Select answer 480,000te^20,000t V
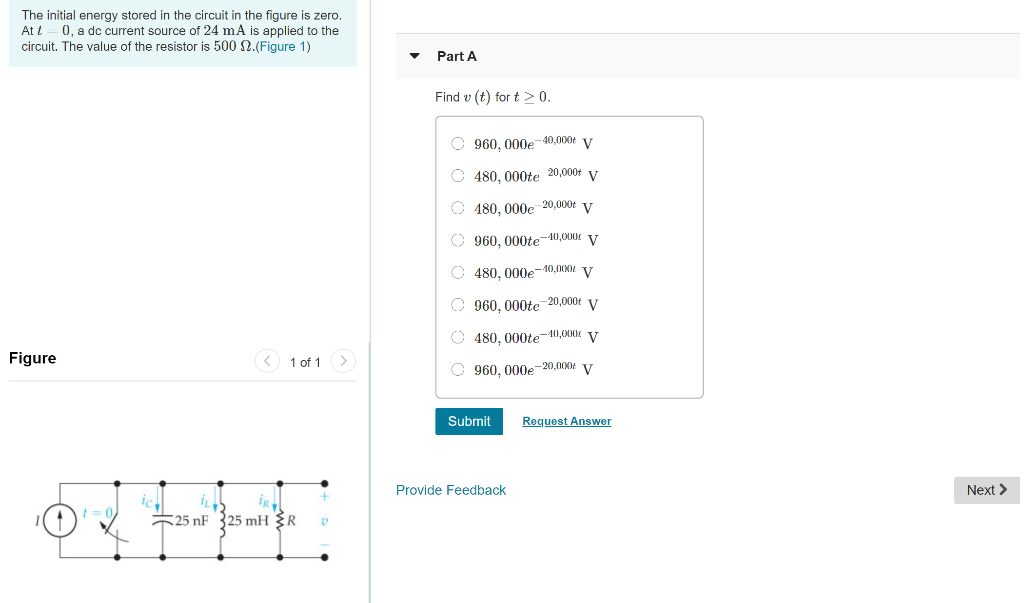 tap(457, 175)
